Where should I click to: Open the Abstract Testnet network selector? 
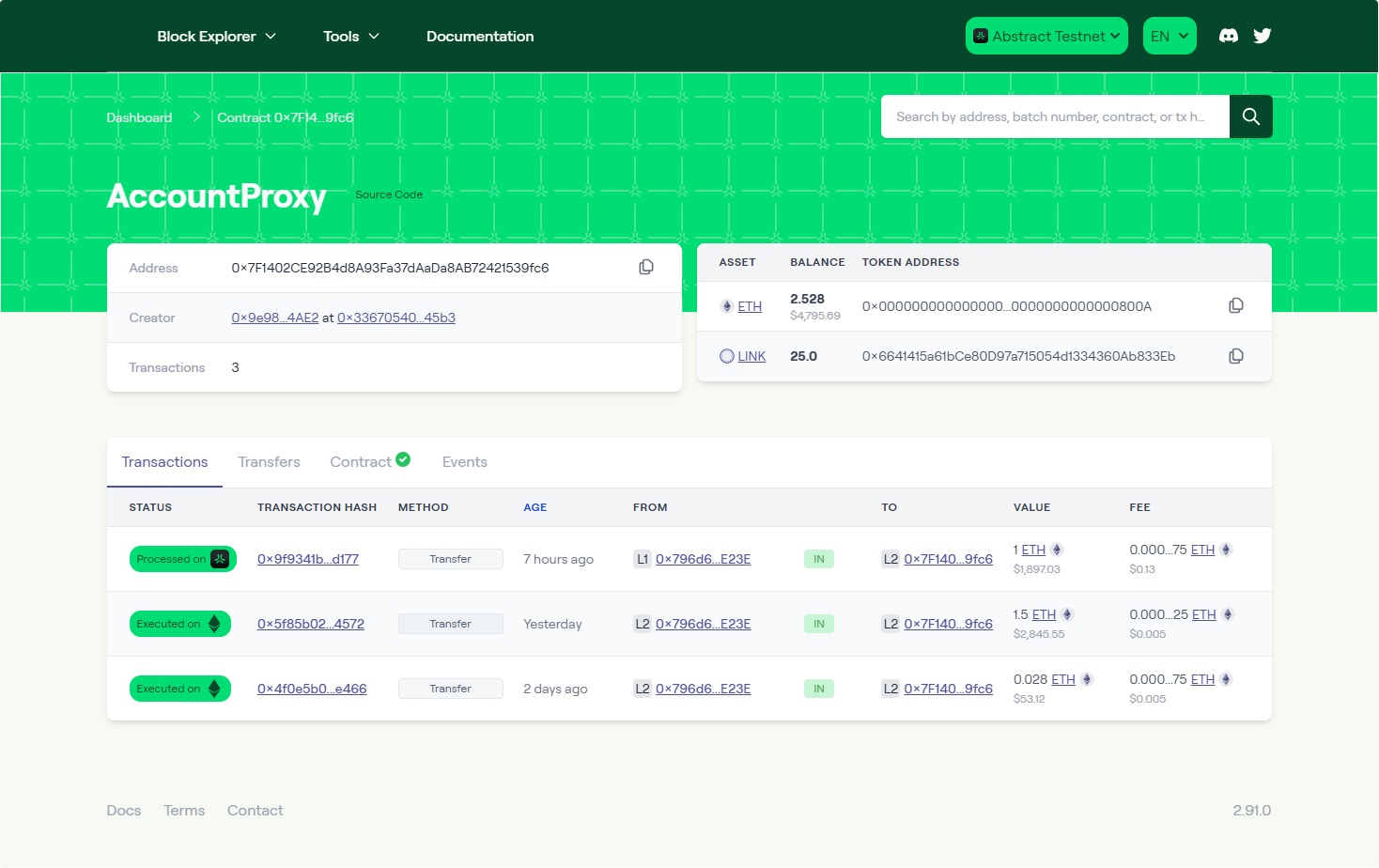pyautogui.click(x=1046, y=36)
